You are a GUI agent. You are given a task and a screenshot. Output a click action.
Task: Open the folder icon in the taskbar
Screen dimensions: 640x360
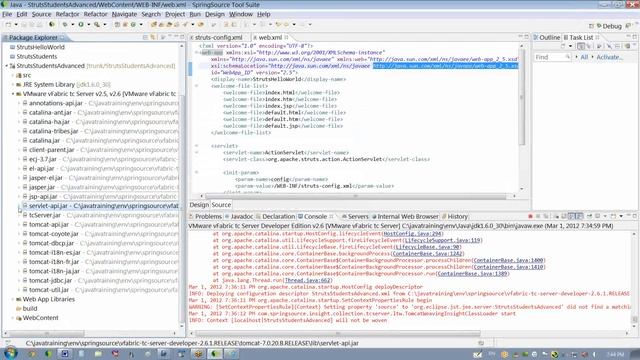click(x=98, y=354)
